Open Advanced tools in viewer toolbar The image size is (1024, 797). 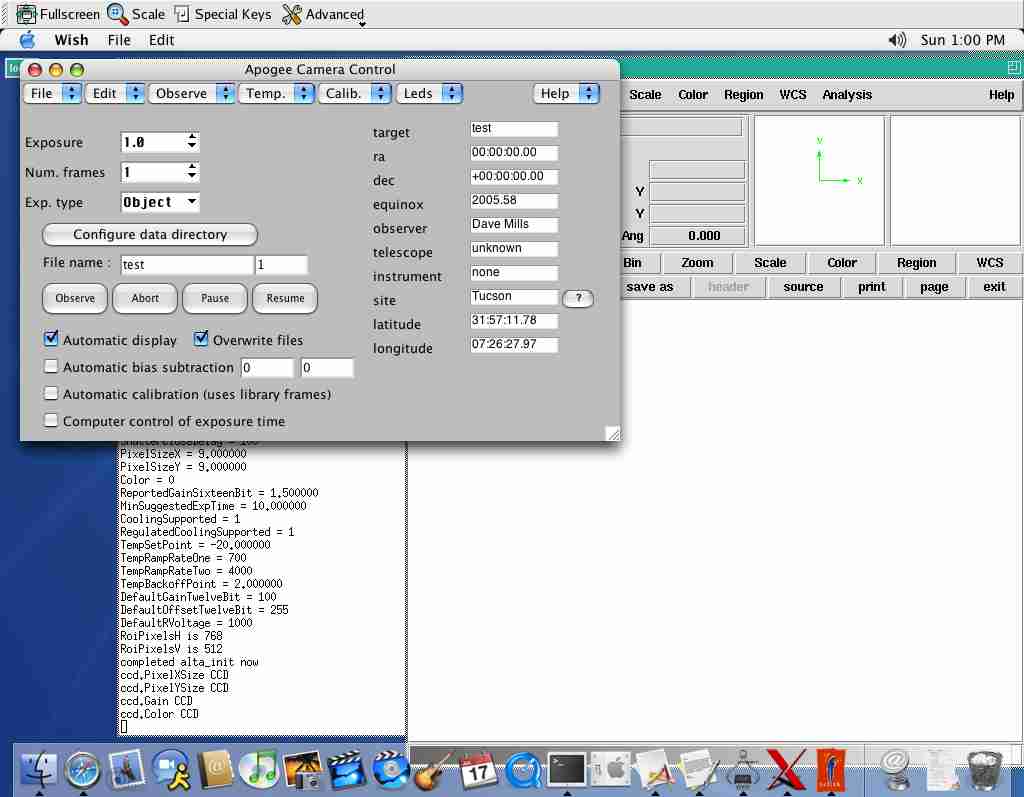pos(323,14)
